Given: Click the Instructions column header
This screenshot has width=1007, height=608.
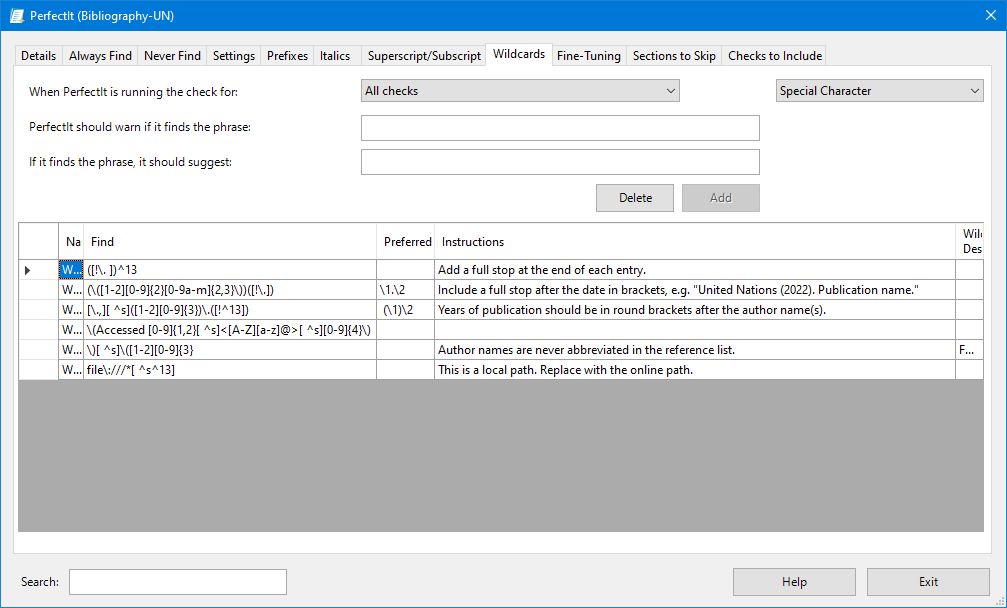Looking at the screenshot, I should click(695, 241).
